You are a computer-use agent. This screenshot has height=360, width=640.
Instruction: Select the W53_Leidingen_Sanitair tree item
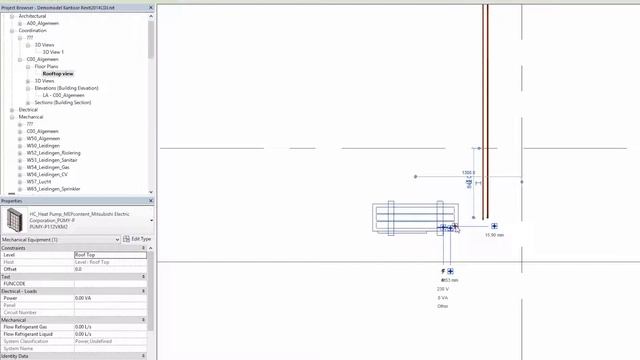[52, 160]
